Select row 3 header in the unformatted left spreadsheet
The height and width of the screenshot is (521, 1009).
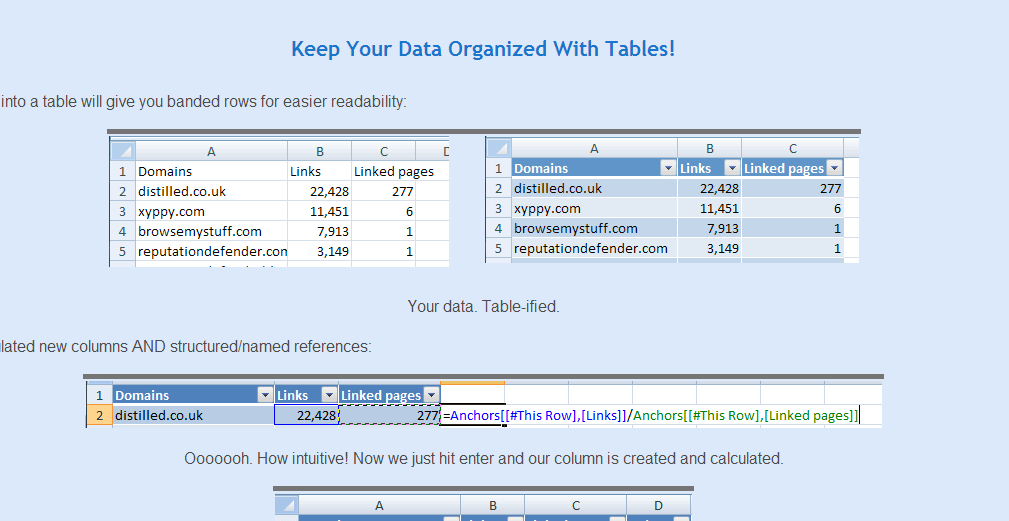(x=121, y=211)
